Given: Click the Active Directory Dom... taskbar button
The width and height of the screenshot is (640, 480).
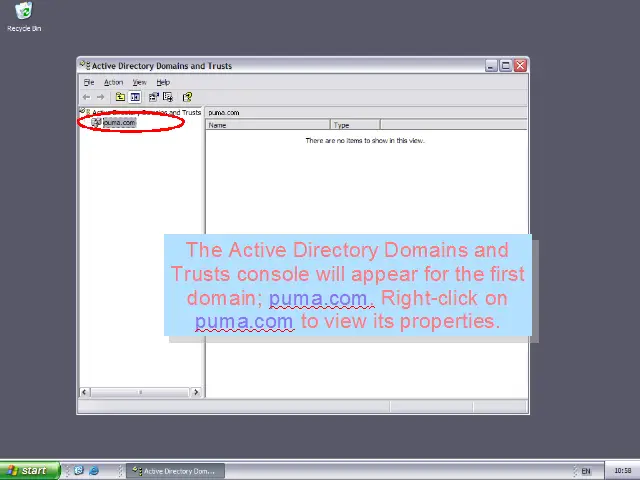Looking at the screenshot, I should [x=175, y=471].
